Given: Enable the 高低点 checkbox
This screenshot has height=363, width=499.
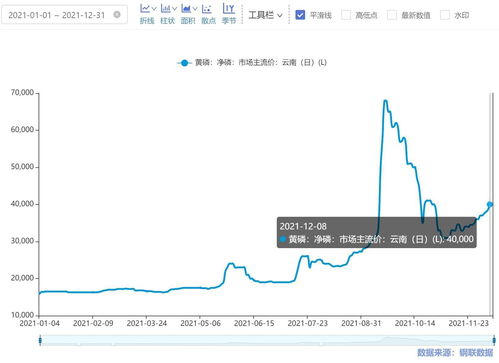Looking at the screenshot, I should (346, 15).
